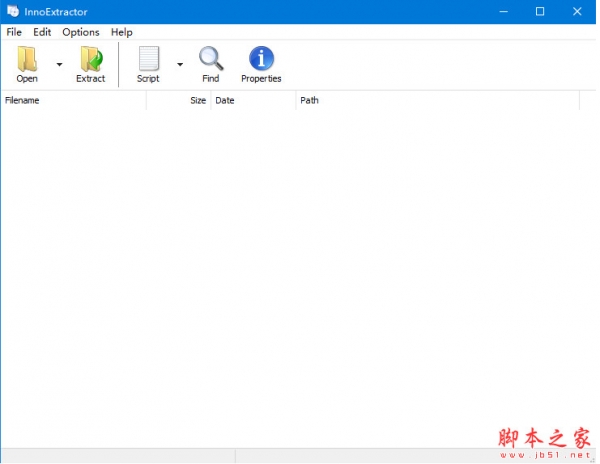The height and width of the screenshot is (464, 600).
Task: Sort list by Path column header
Action: pyautogui.click(x=436, y=101)
